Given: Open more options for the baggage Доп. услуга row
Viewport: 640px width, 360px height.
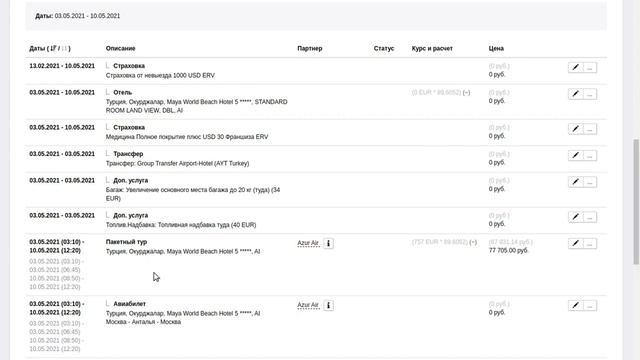Looking at the screenshot, I should [590, 182].
